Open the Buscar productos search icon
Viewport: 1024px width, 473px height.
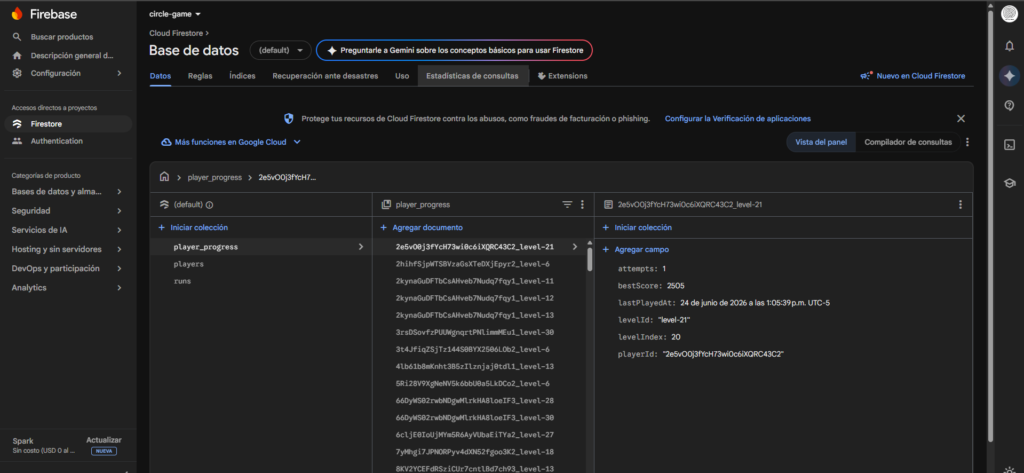tap(17, 37)
